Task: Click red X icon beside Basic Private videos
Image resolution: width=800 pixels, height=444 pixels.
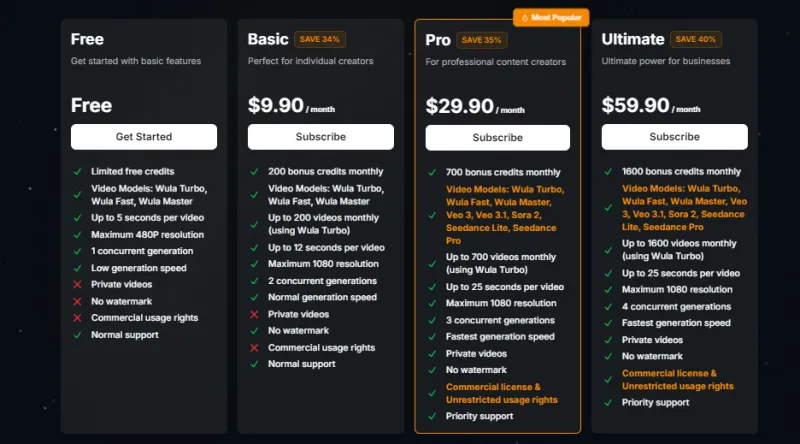Action: [255, 314]
